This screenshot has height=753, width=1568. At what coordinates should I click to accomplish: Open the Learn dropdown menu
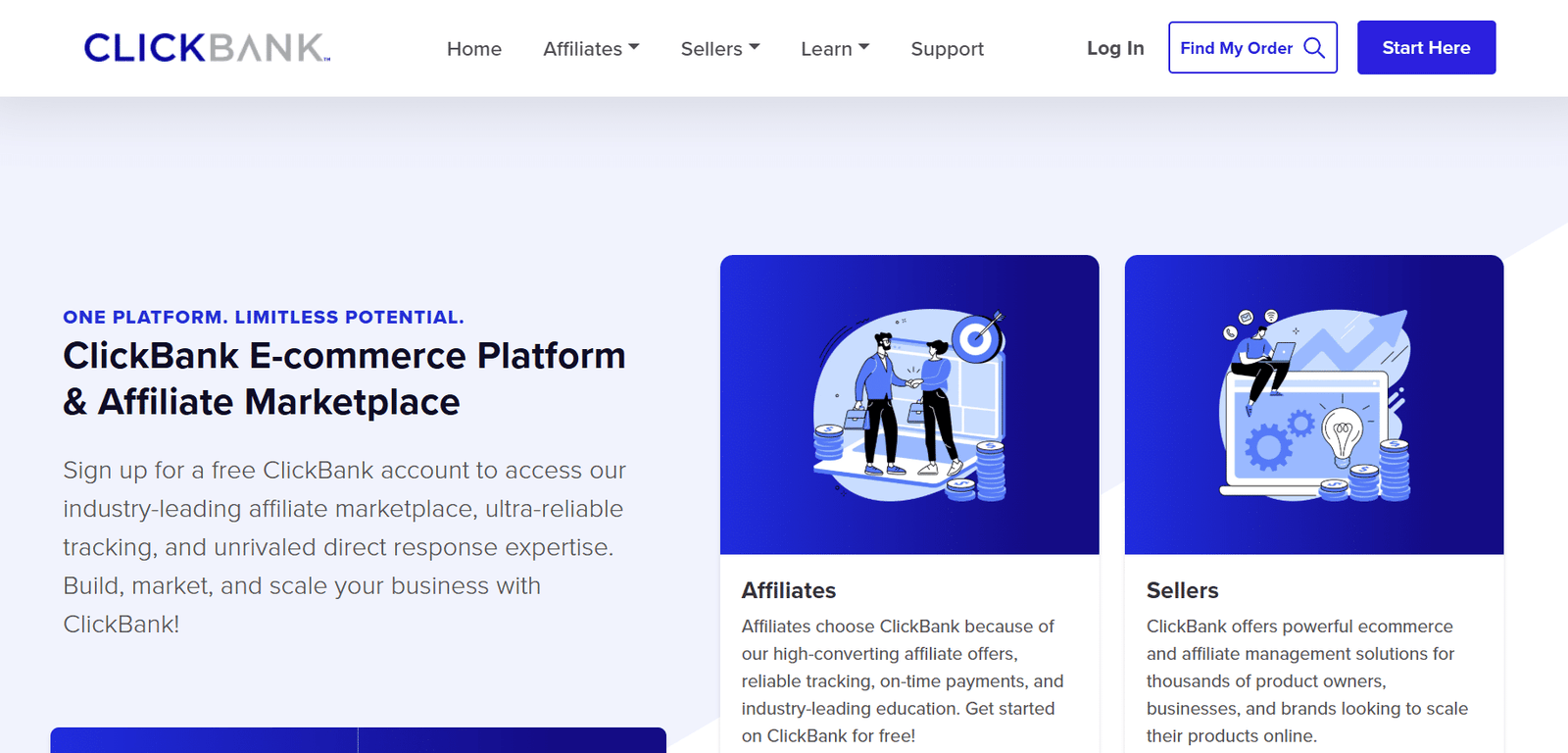click(x=834, y=49)
